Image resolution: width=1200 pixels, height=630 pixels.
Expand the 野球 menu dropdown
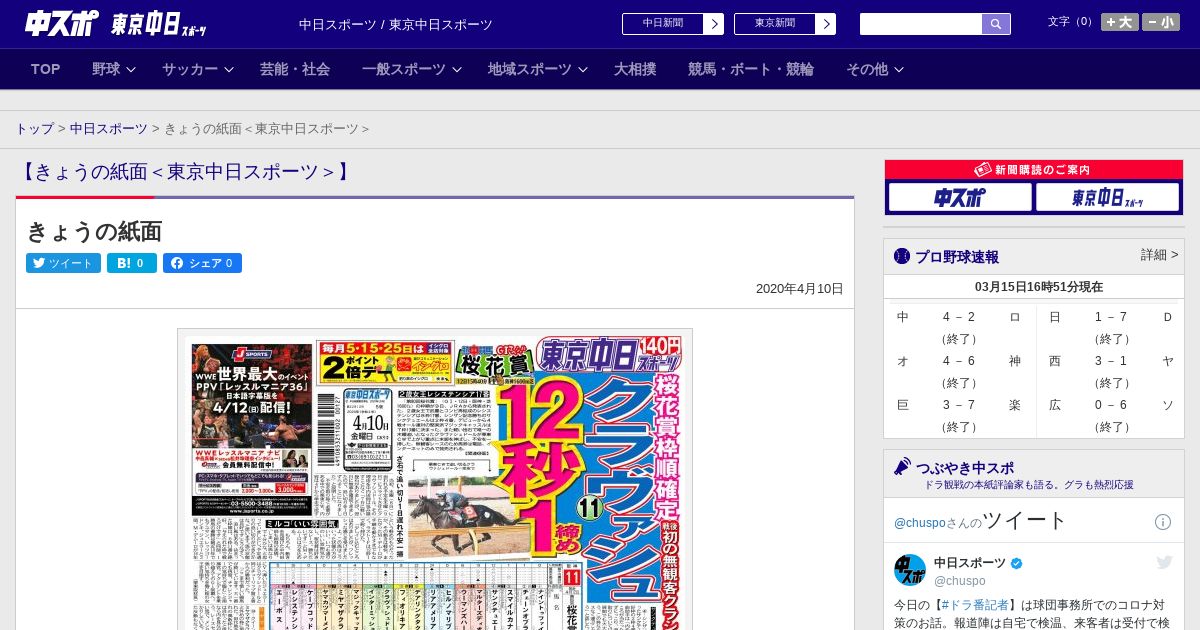(114, 69)
